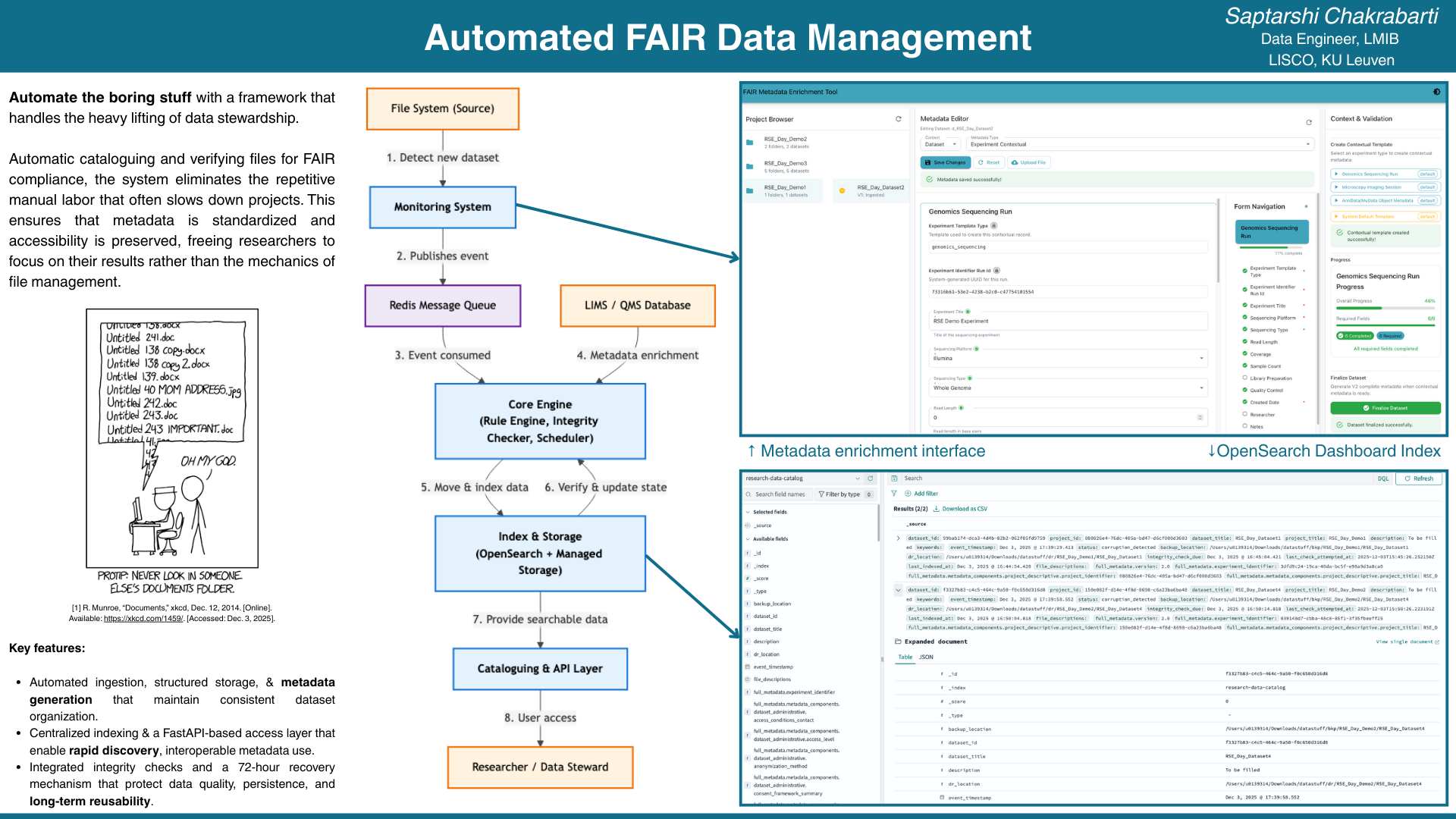Click refresh icon next to research-data-catalog
Viewport: 1456px width, 819px height.
871,479
